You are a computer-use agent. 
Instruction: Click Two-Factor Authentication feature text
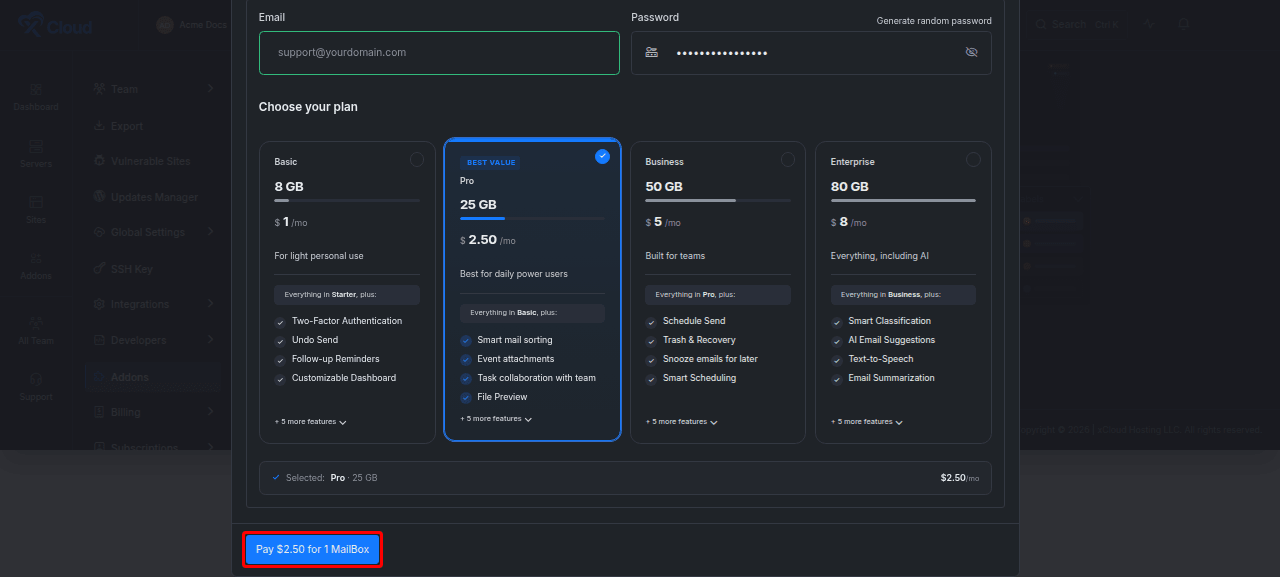(347, 321)
